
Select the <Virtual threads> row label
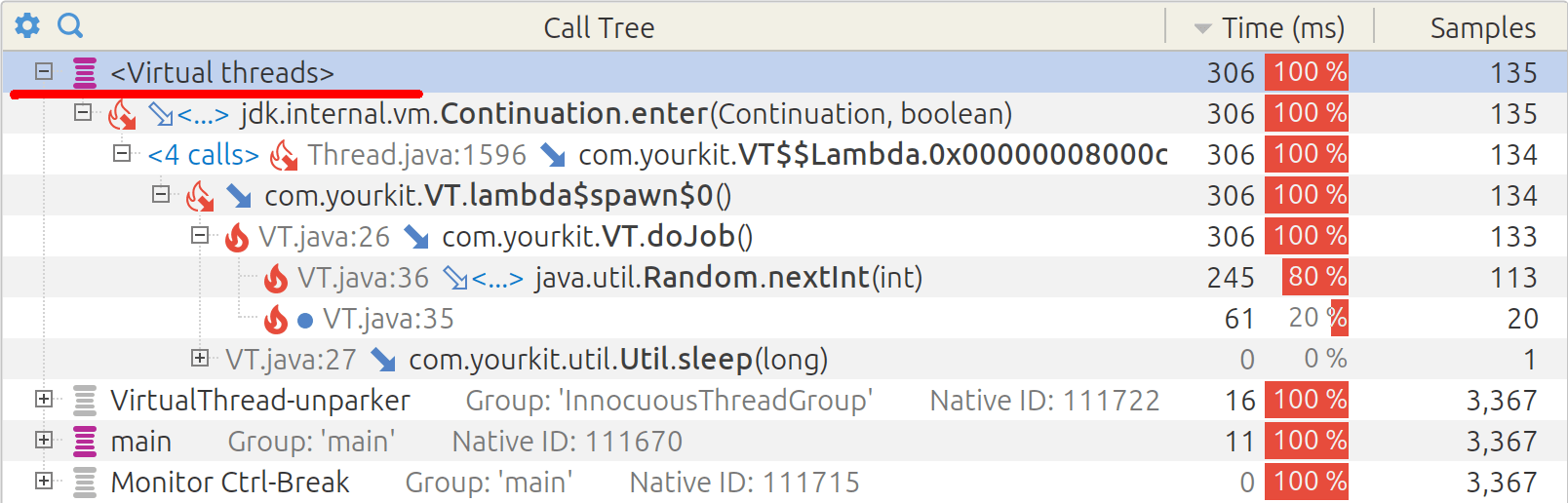point(222,72)
